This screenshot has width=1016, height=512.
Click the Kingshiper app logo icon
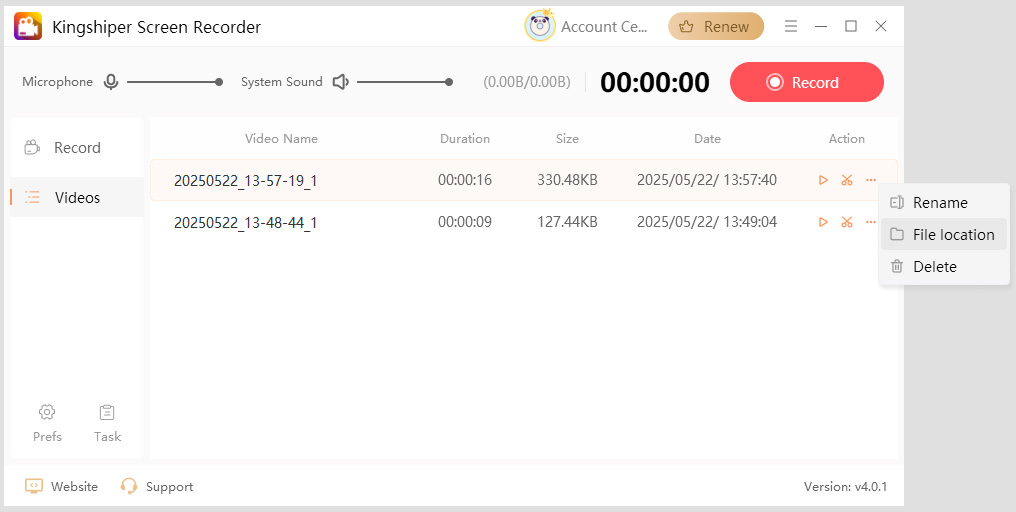(28, 27)
